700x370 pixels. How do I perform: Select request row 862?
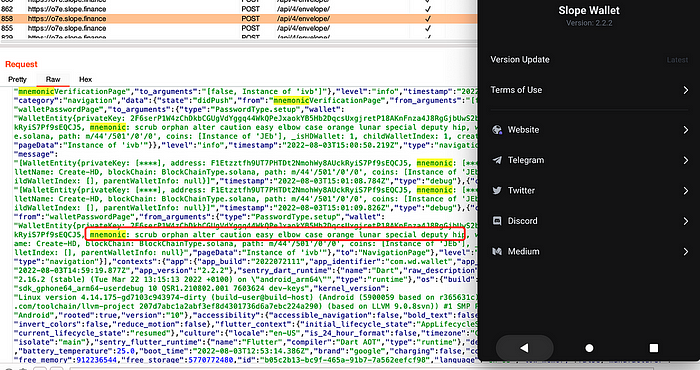[x=238, y=9]
